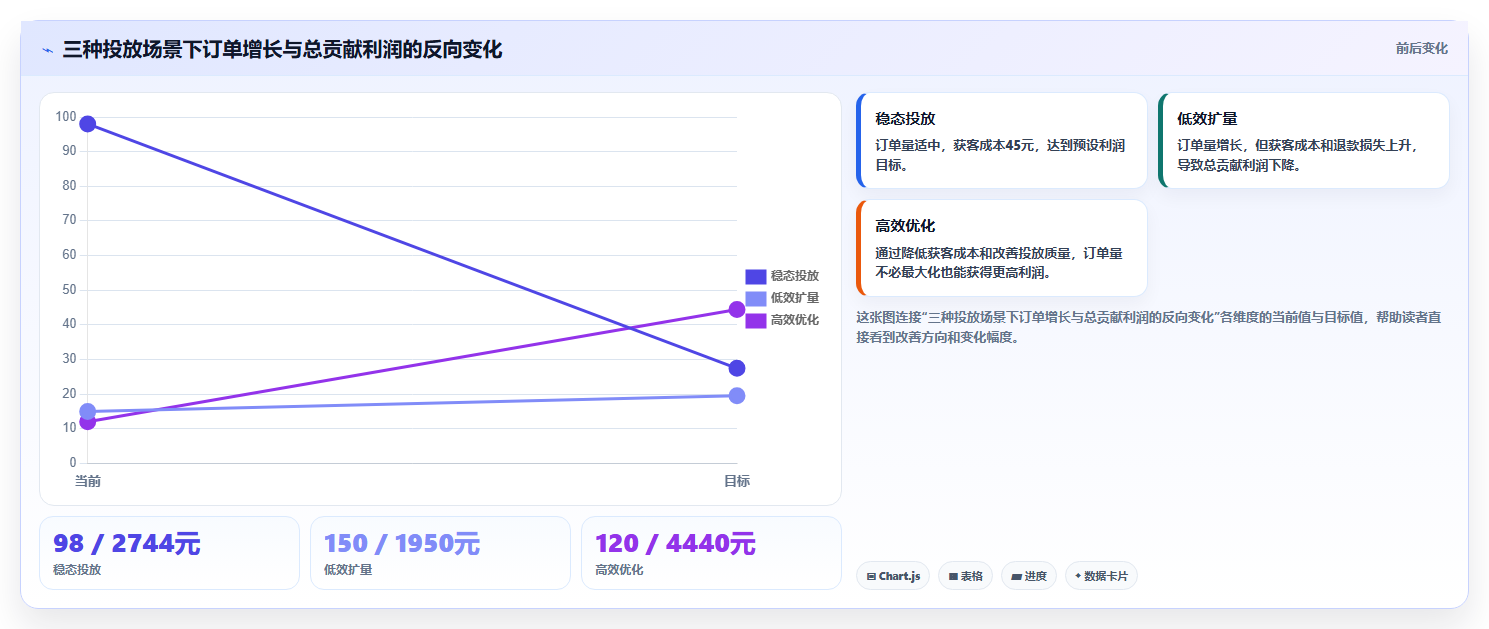Select the Chart.js tag chip
The width and height of the screenshot is (1489, 629).
(893, 576)
